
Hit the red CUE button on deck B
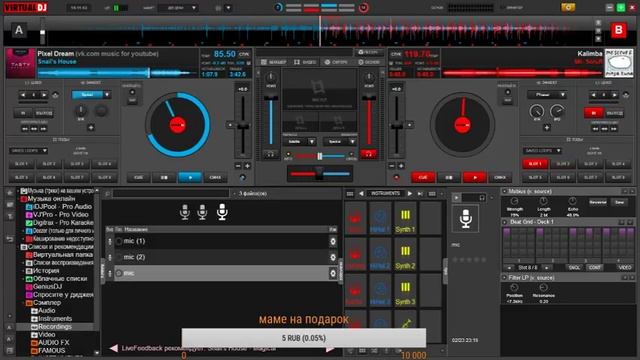tap(423, 178)
